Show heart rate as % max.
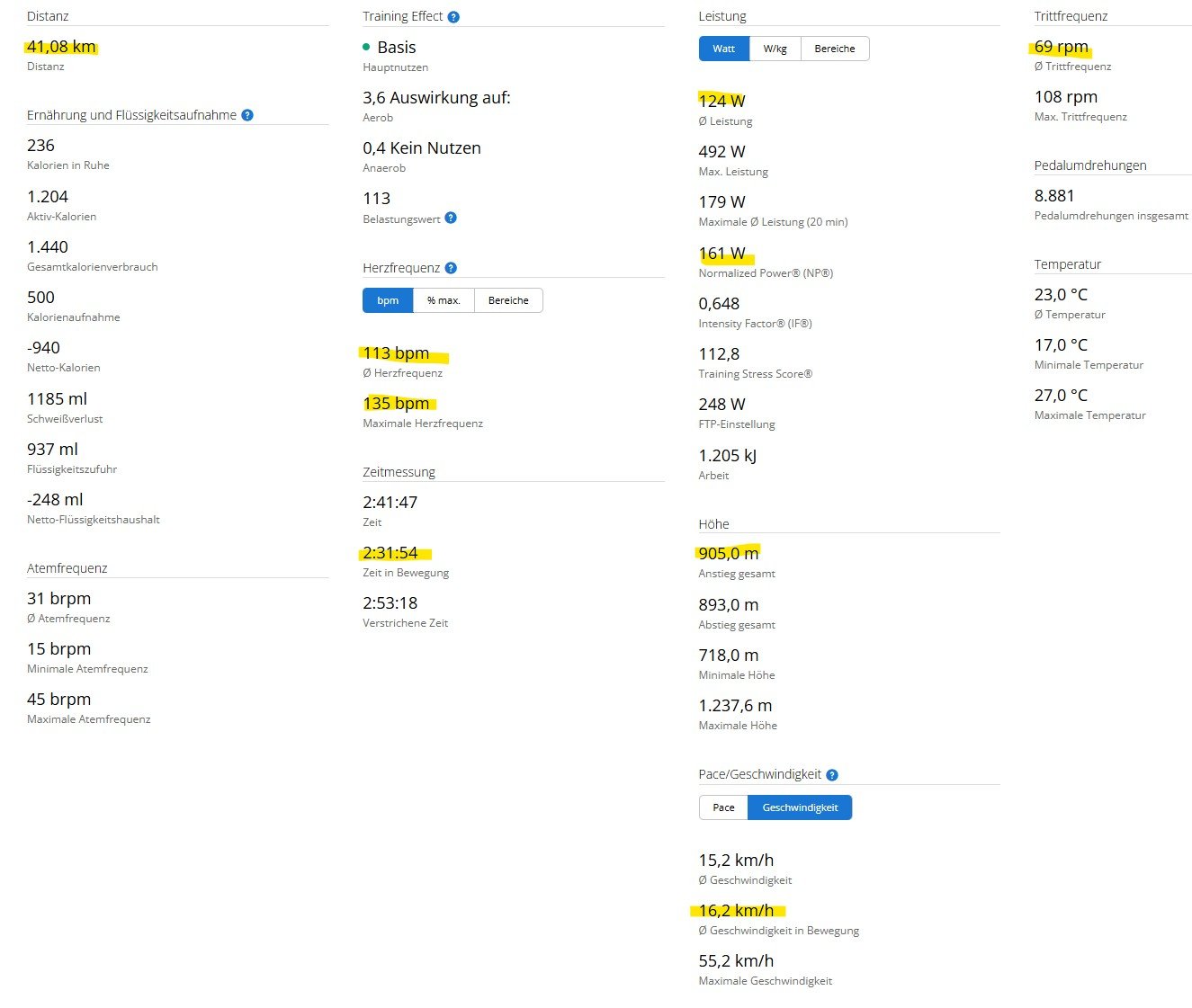 click(x=444, y=300)
